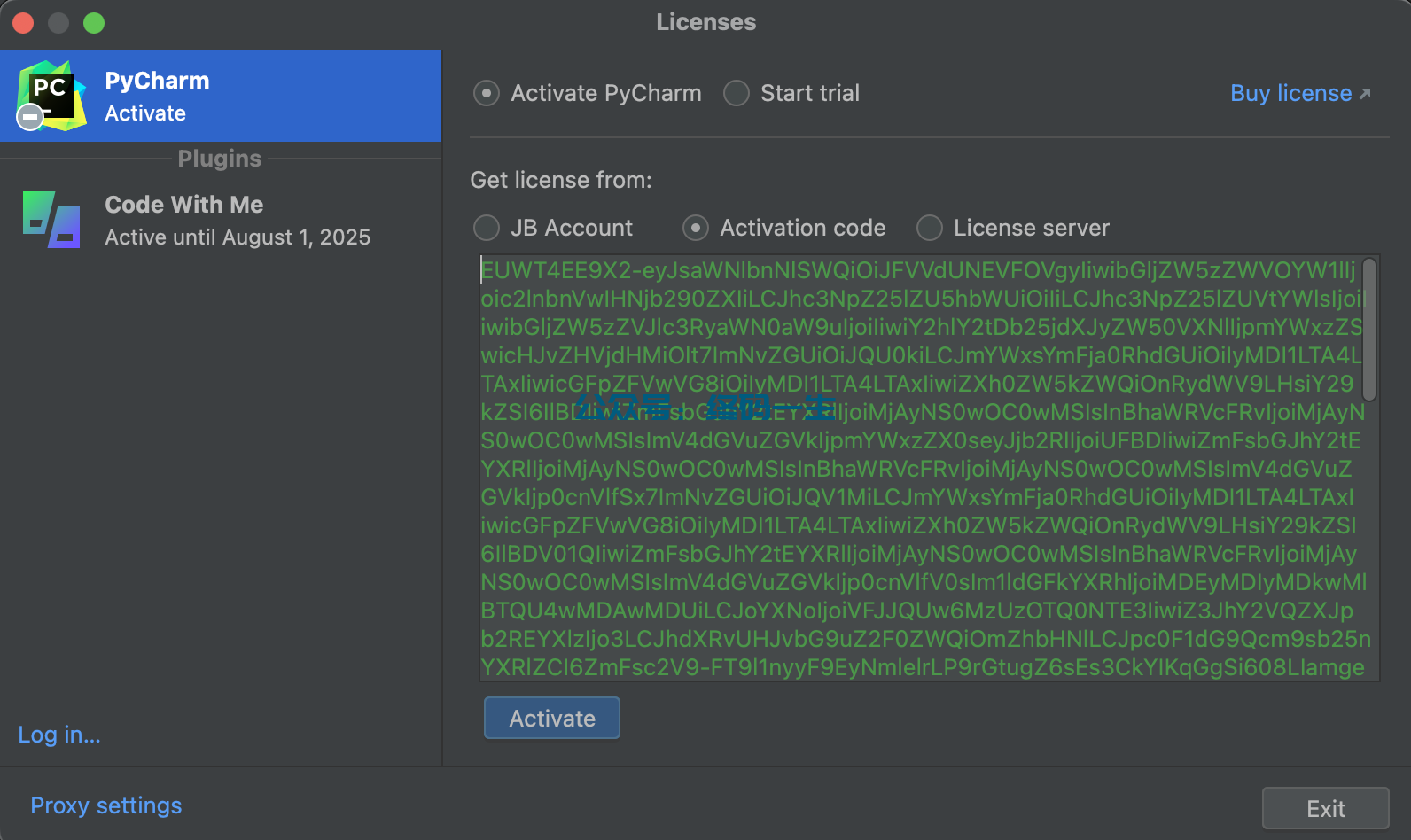Viewport: 1411px width, 840px height.
Task: Click the red close window button
Action: [x=23, y=23]
